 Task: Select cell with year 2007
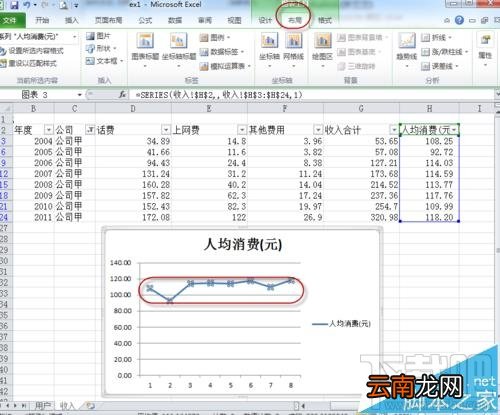(34, 174)
